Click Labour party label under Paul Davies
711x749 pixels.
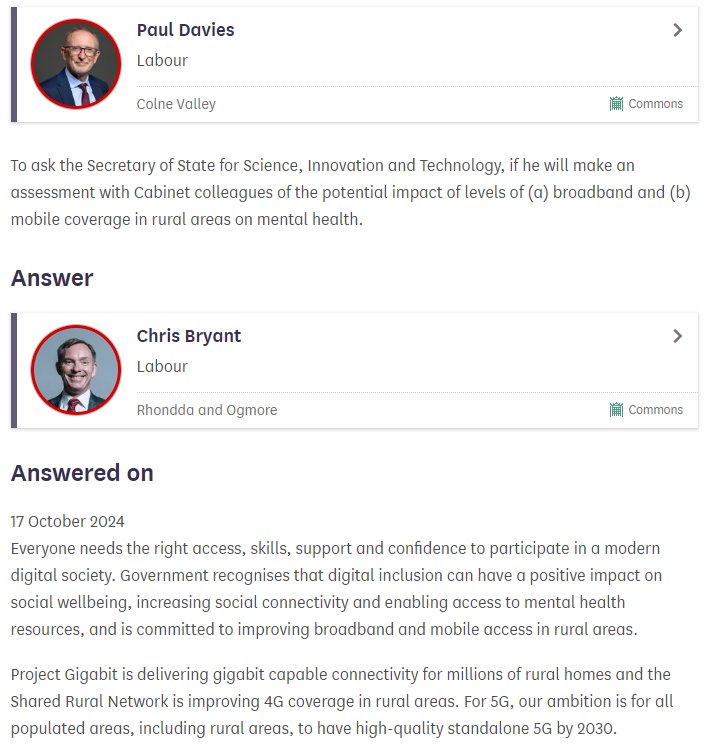coord(162,60)
